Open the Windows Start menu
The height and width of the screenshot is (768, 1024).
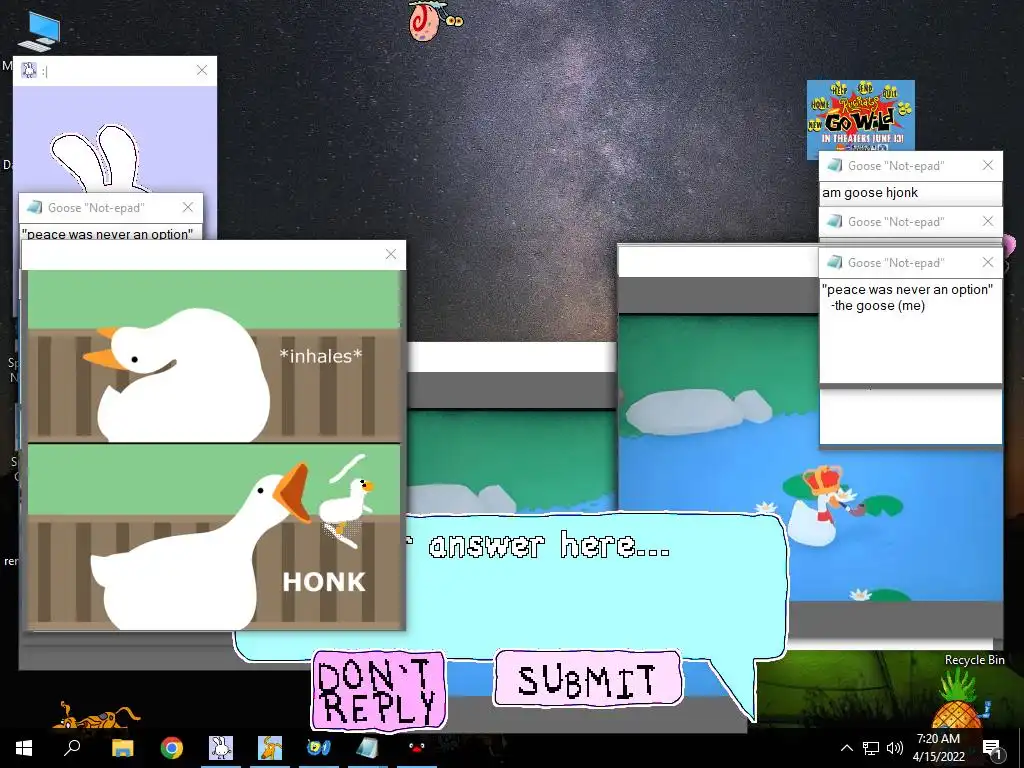[24, 748]
